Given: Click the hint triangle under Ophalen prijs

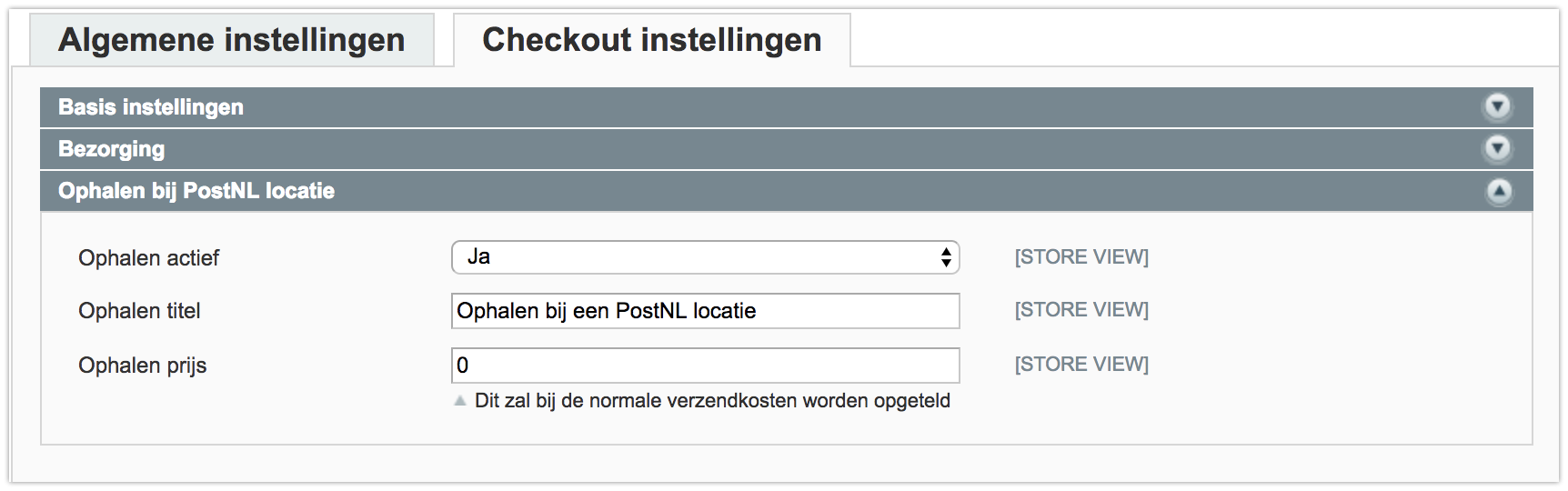Looking at the screenshot, I should pyautogui.click(x=460, y=401).
